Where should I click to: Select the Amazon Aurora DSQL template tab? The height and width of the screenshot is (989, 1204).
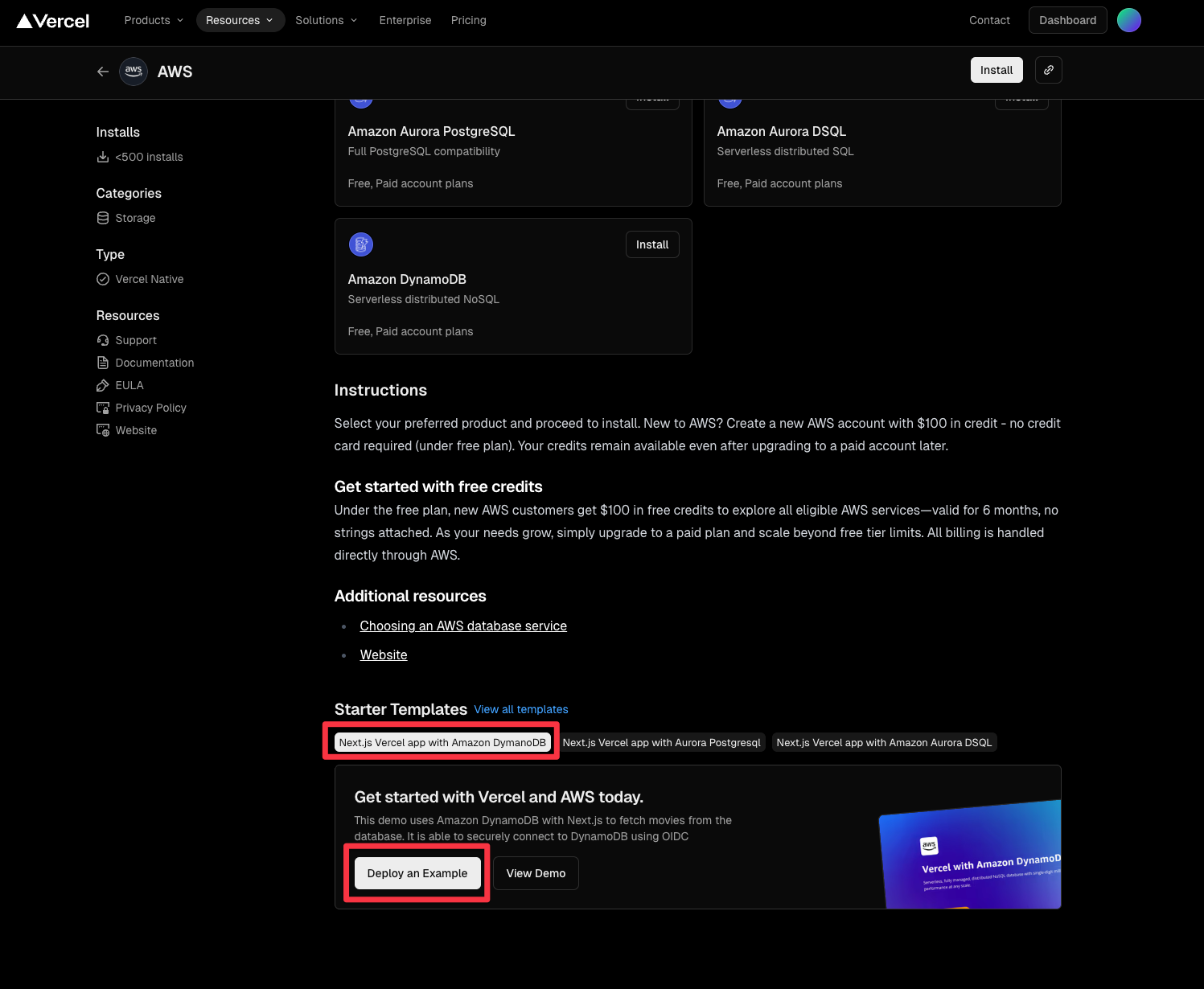click(884, 742)
